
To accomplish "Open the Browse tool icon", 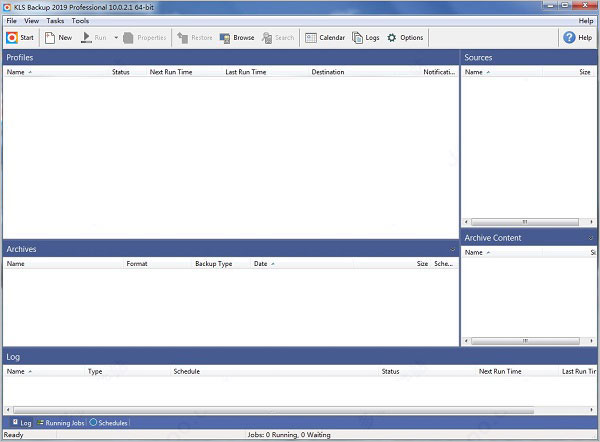I will click(x=225, y=38).
